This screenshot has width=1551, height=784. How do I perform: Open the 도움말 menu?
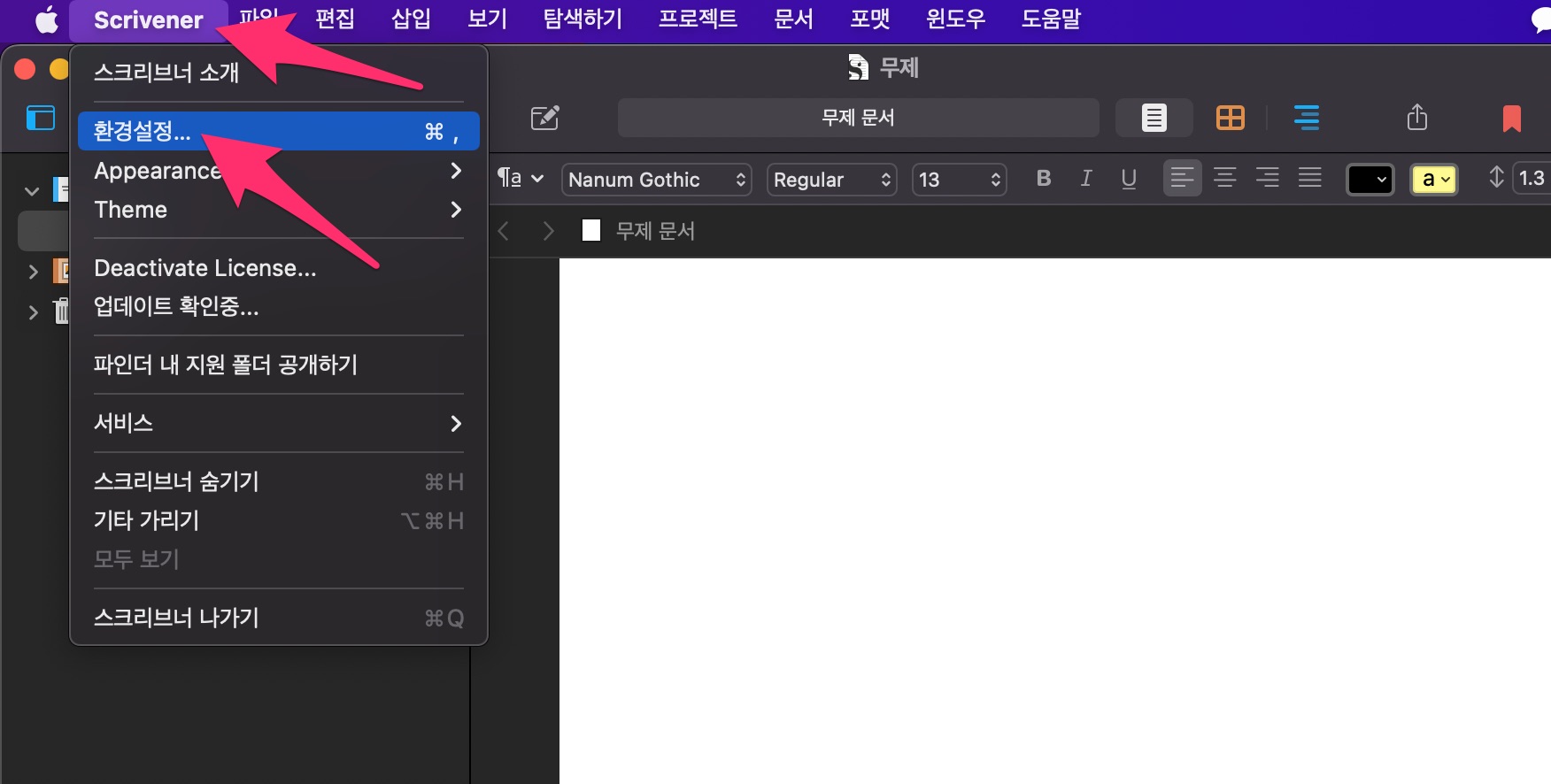click(x=1051, y=19)
